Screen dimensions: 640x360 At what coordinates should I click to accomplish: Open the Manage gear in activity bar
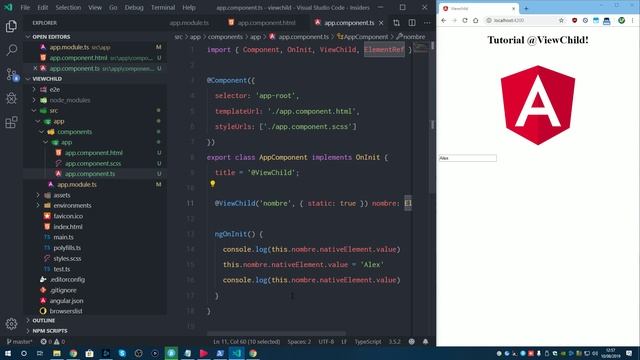(11, 324)
